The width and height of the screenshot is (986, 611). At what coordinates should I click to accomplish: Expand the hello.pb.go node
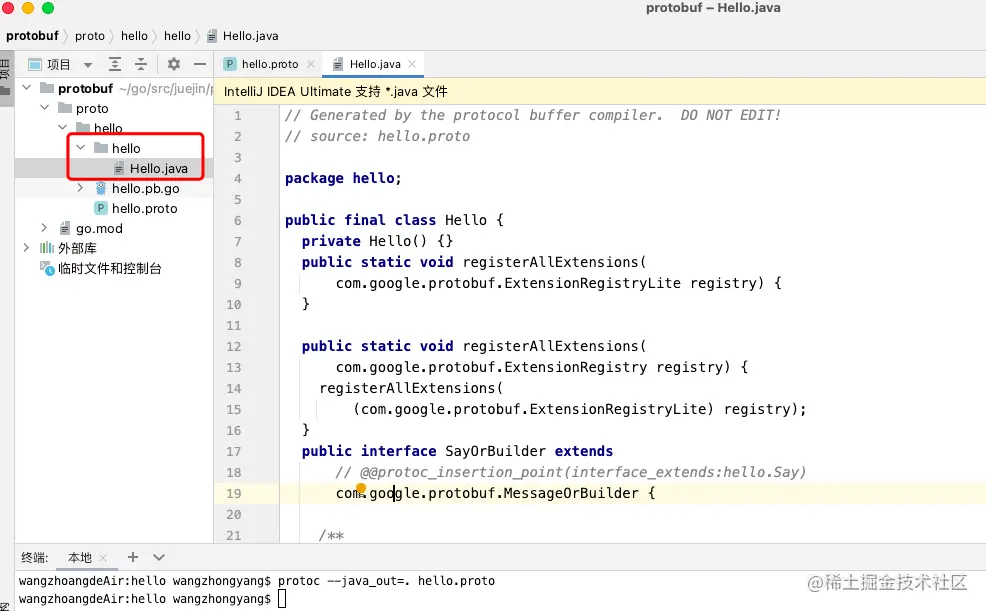(80, 188)
